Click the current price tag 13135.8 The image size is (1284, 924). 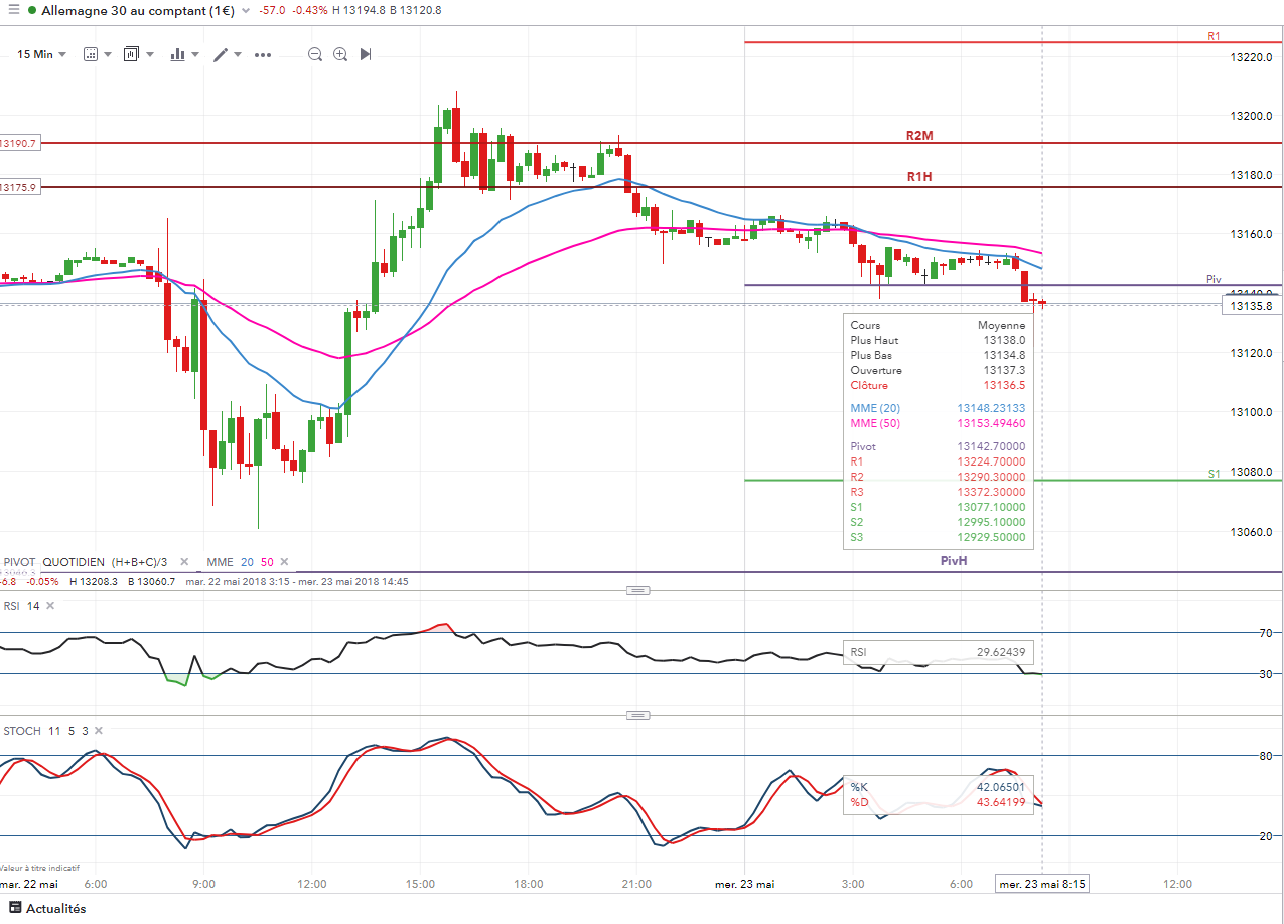[x=1254, y=306]
